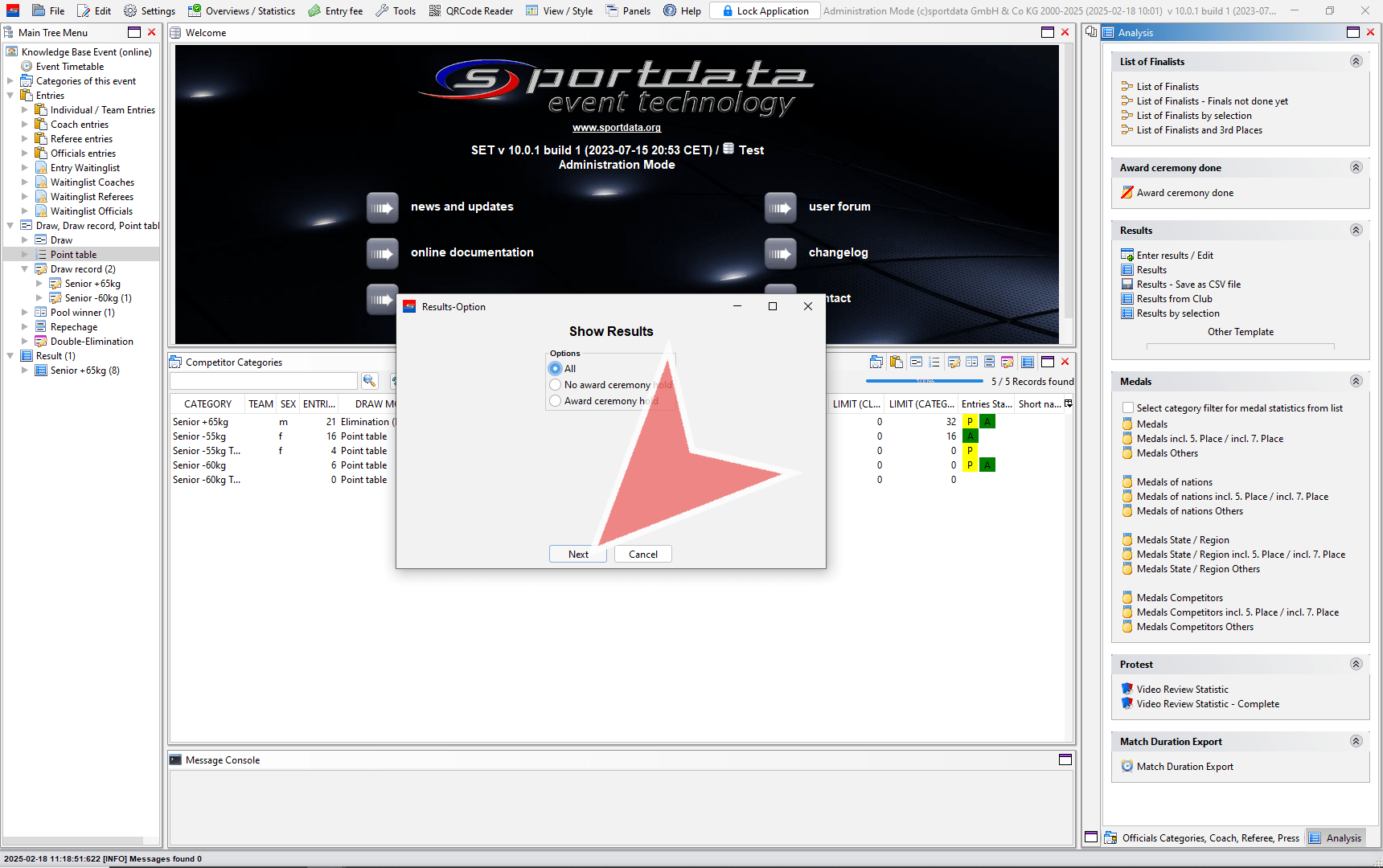This screenshot has width=1383, height=868.
Task: Click the changelog arrow icon
Action: pyautogui.click(x=780, y=253)
